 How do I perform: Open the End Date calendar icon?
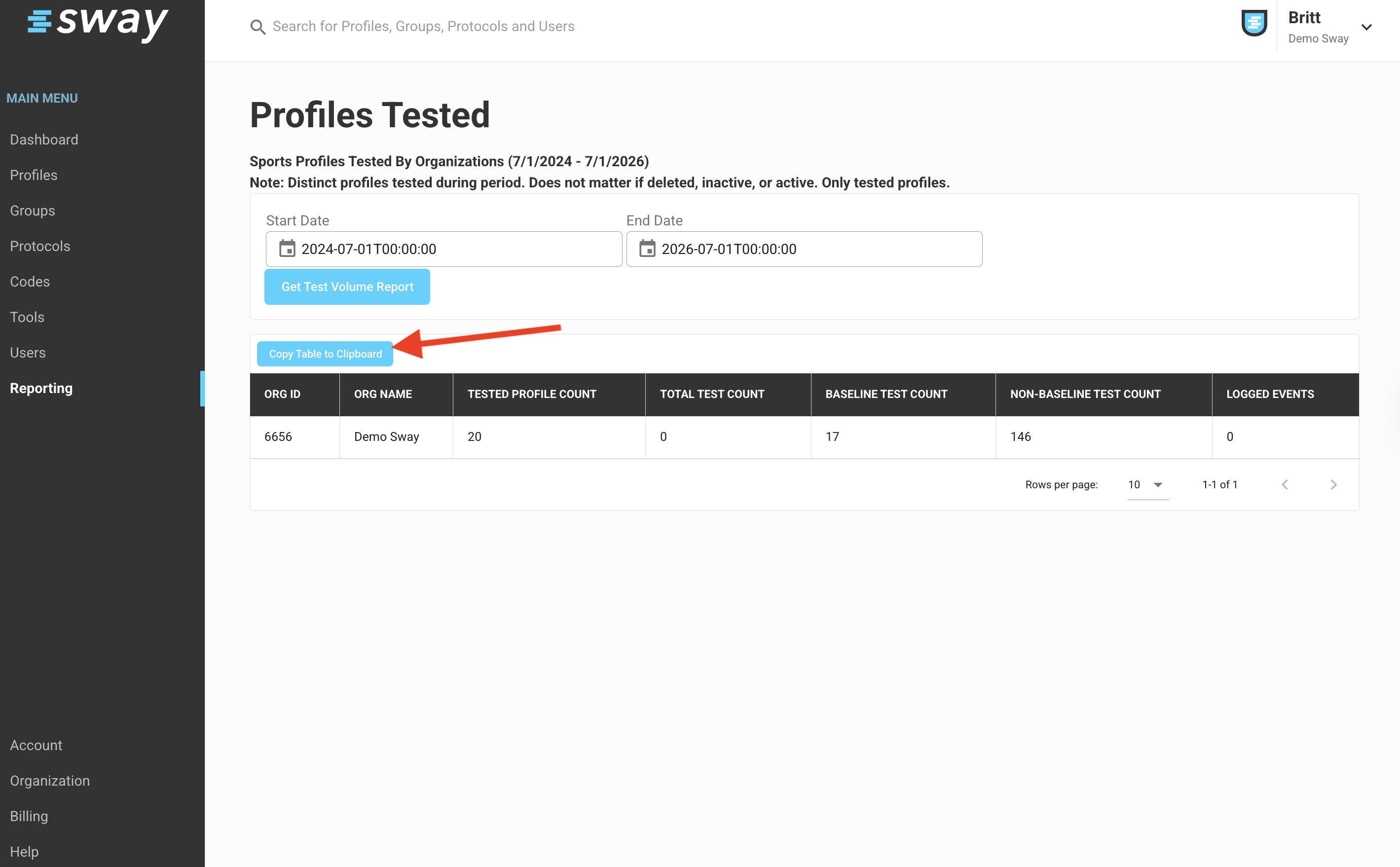[x=647, y=249]
